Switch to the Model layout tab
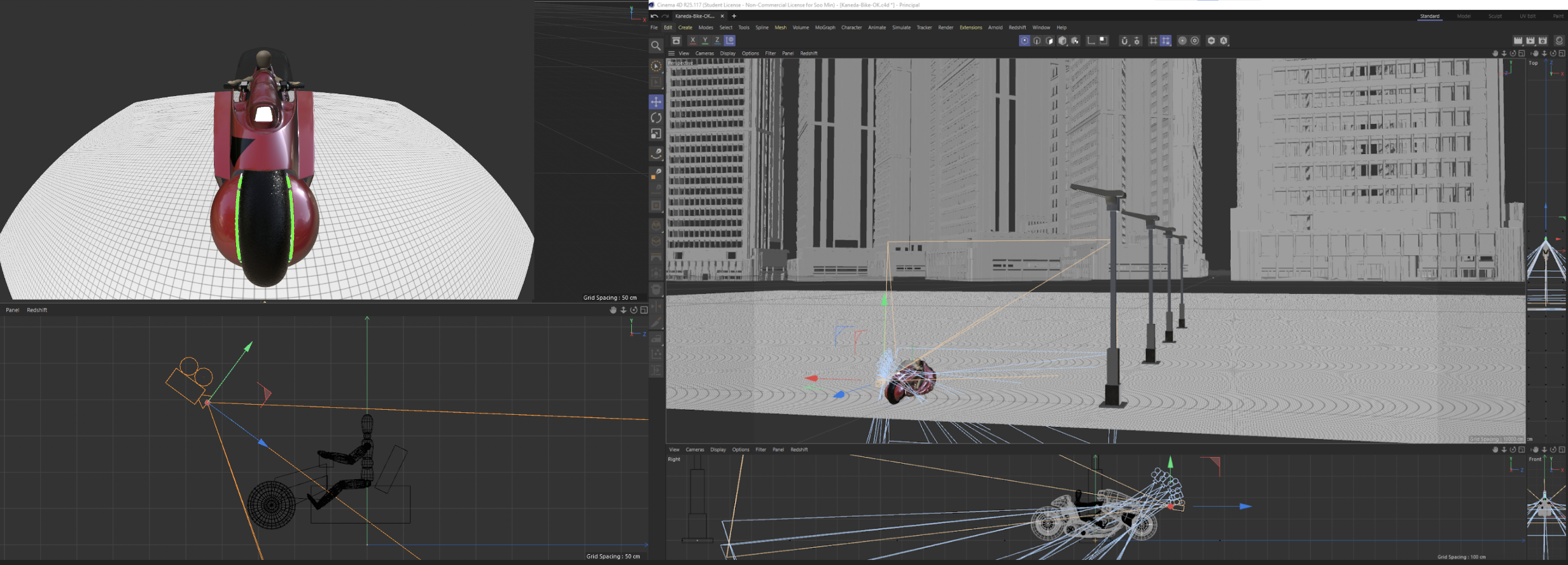 1464,16
